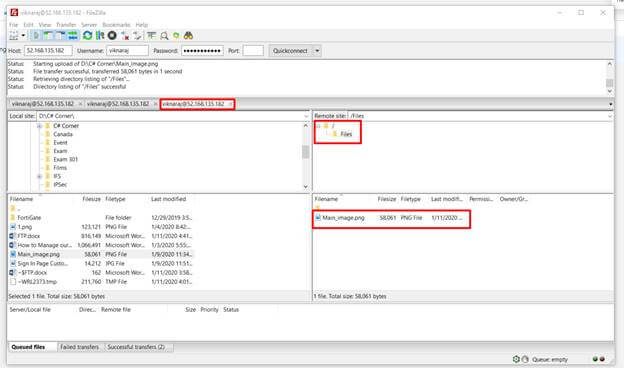Image resolution: width=624 pixels, height=368 pixels.
Task: Search remote files with binoculars icon
Action: [188, 36]
